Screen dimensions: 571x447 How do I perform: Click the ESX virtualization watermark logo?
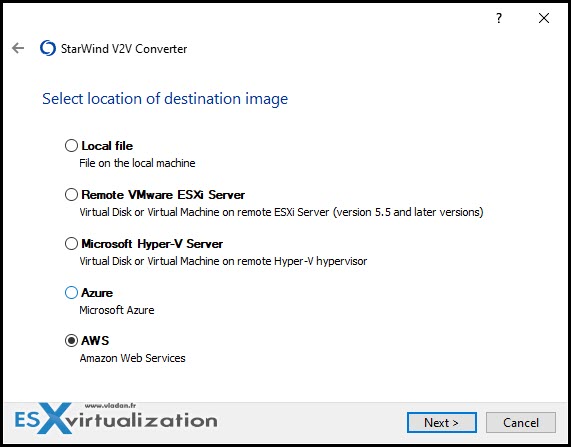pos(116,419)
